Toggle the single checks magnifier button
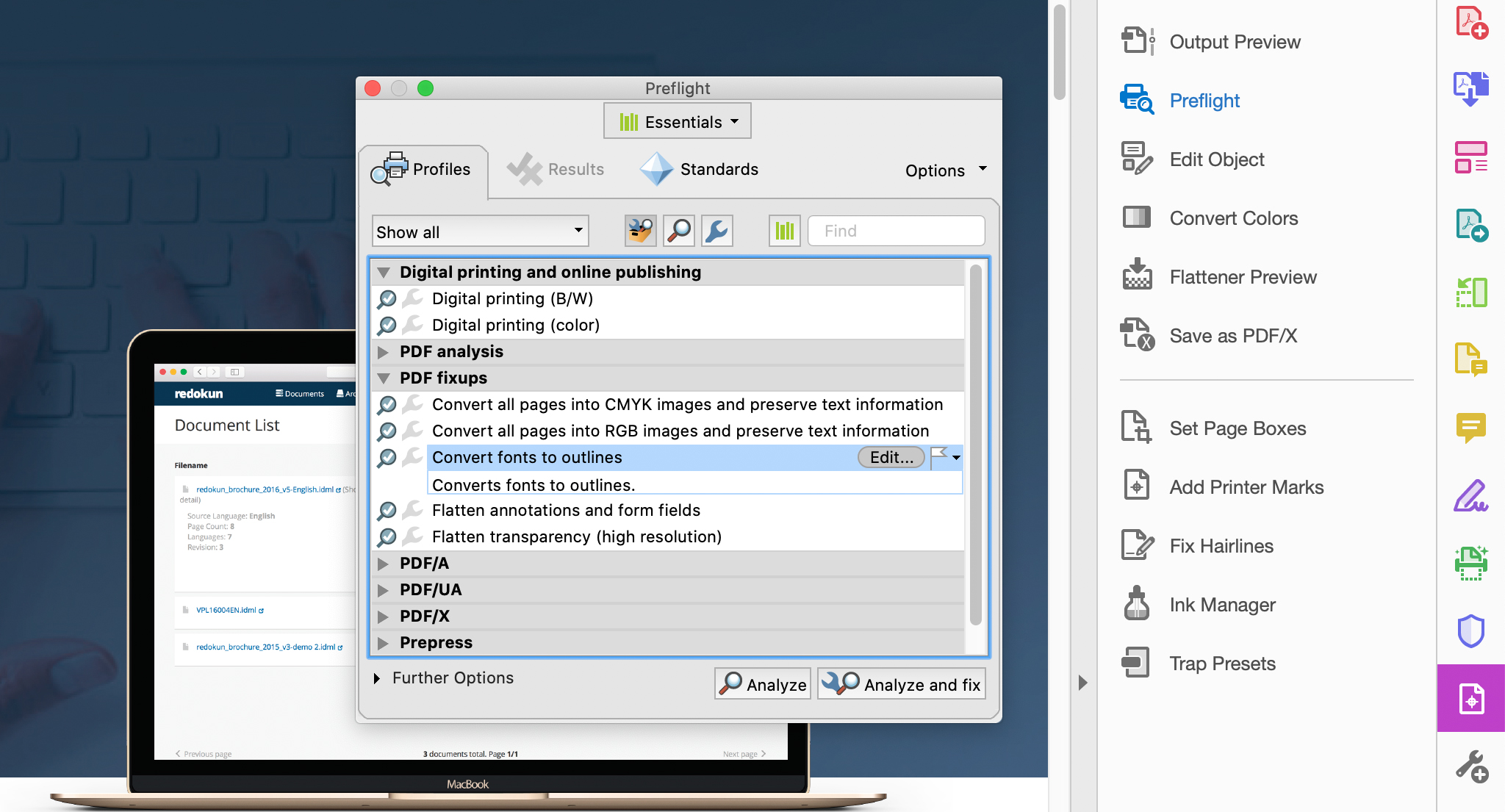Screen dimensions: 1505x812 (678, 231)
